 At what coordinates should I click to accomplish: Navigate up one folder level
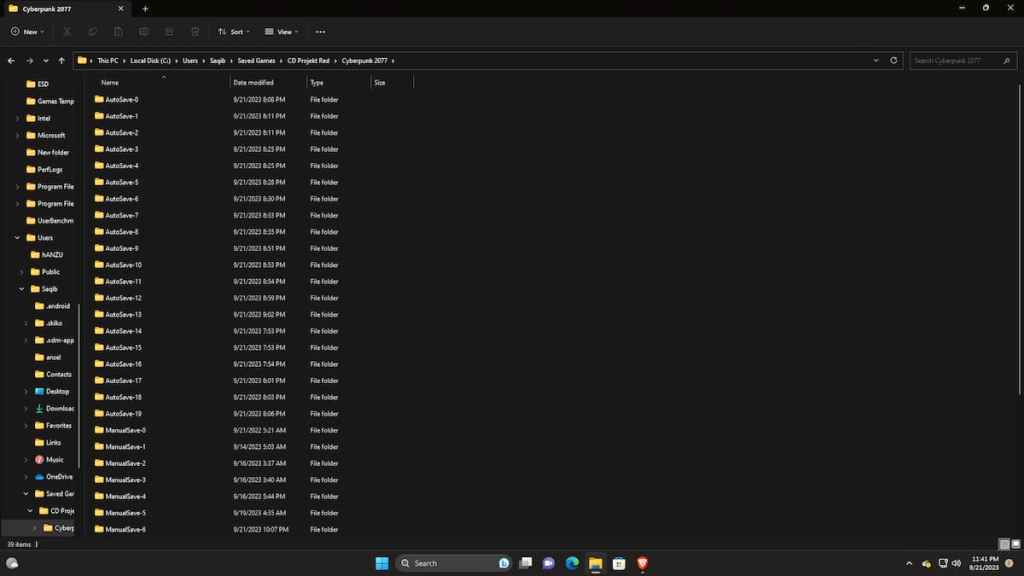61,60
